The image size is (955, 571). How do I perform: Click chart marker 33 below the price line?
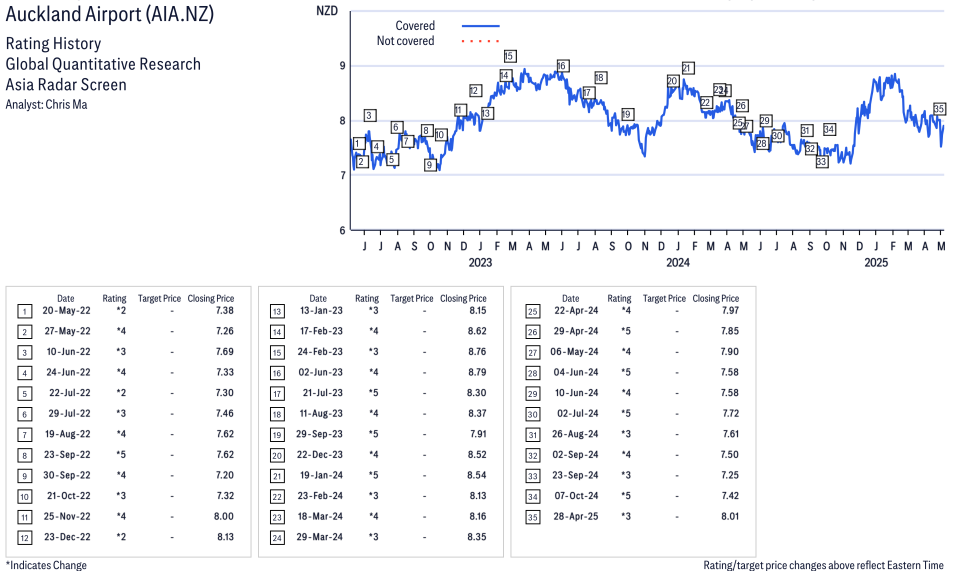tap(822, 162)
